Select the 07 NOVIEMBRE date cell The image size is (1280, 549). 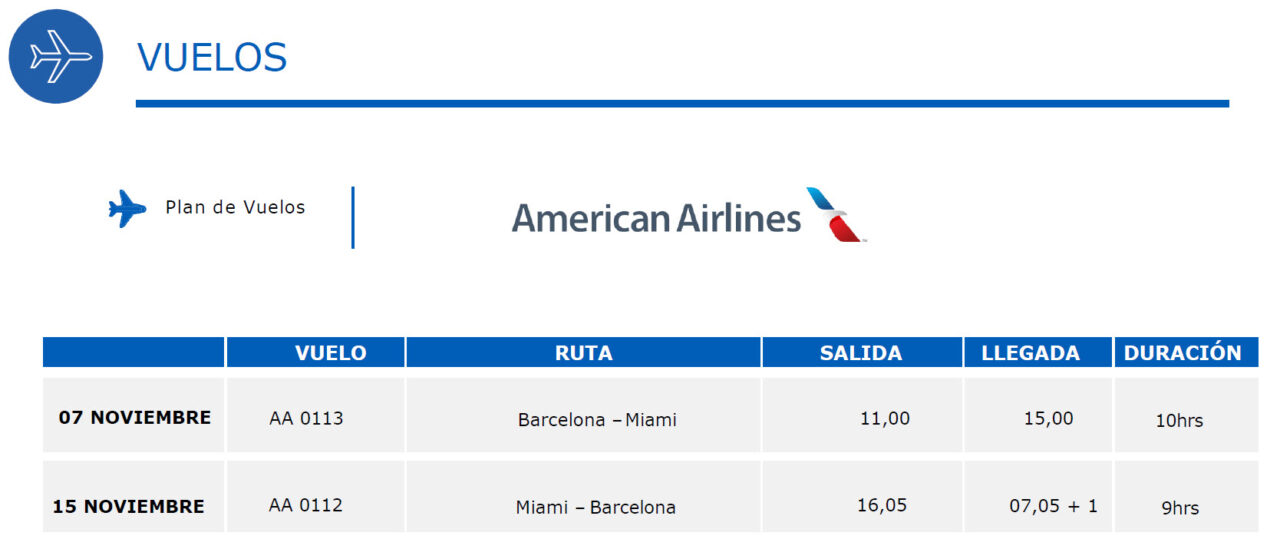(135, 417)
